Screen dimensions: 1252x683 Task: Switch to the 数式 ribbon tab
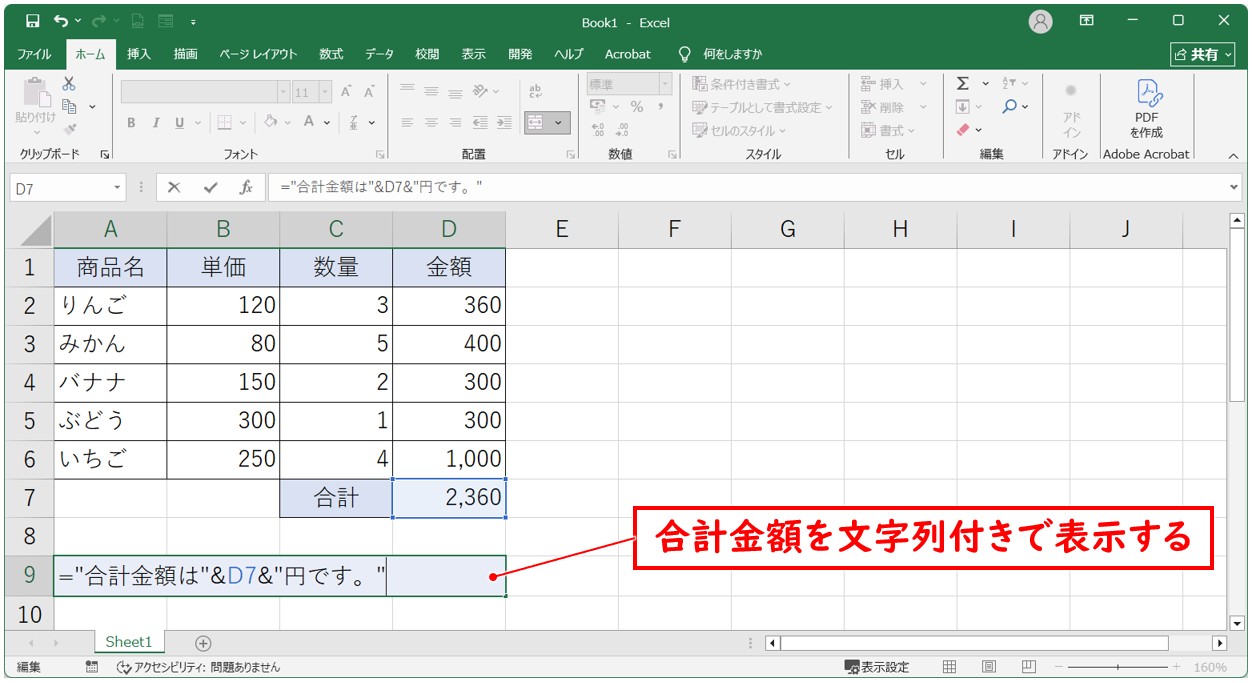pyautogui.click(x=330, y=55)
